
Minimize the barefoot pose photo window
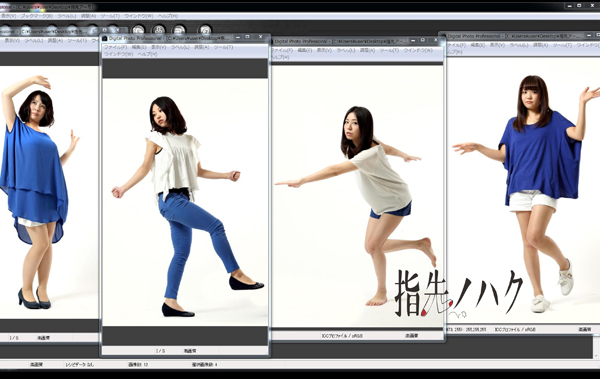(413, 40)
